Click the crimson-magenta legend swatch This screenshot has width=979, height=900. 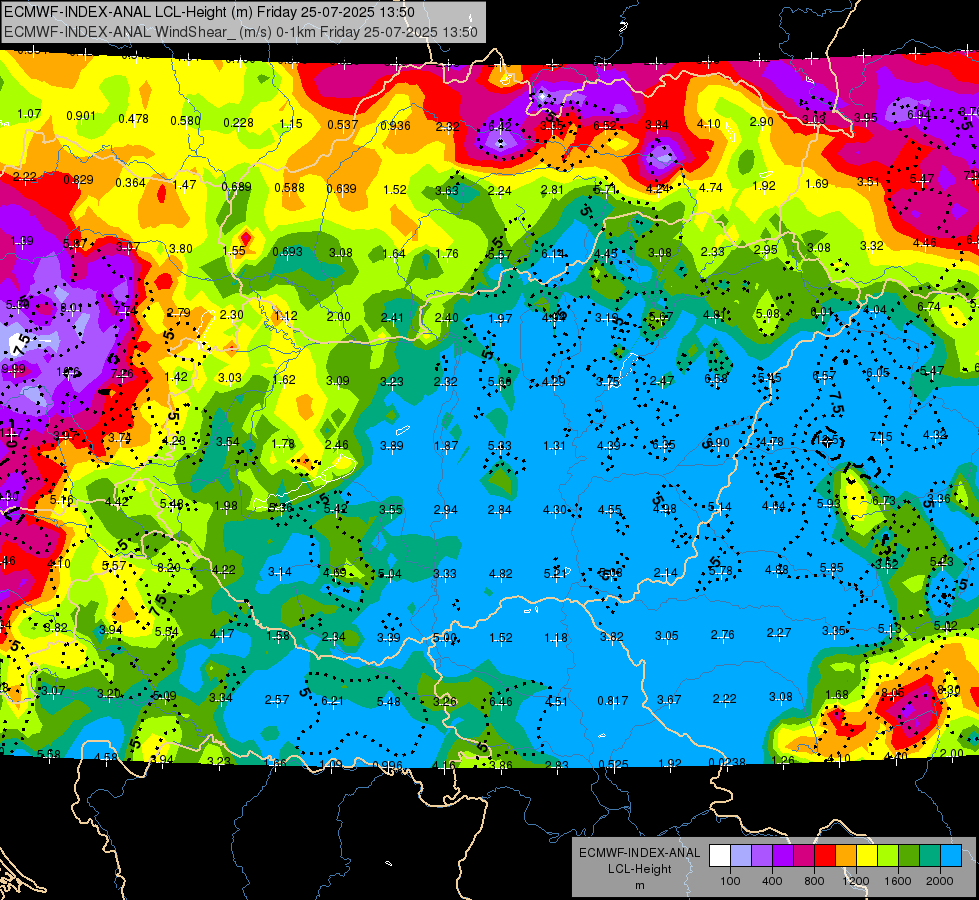804,856
